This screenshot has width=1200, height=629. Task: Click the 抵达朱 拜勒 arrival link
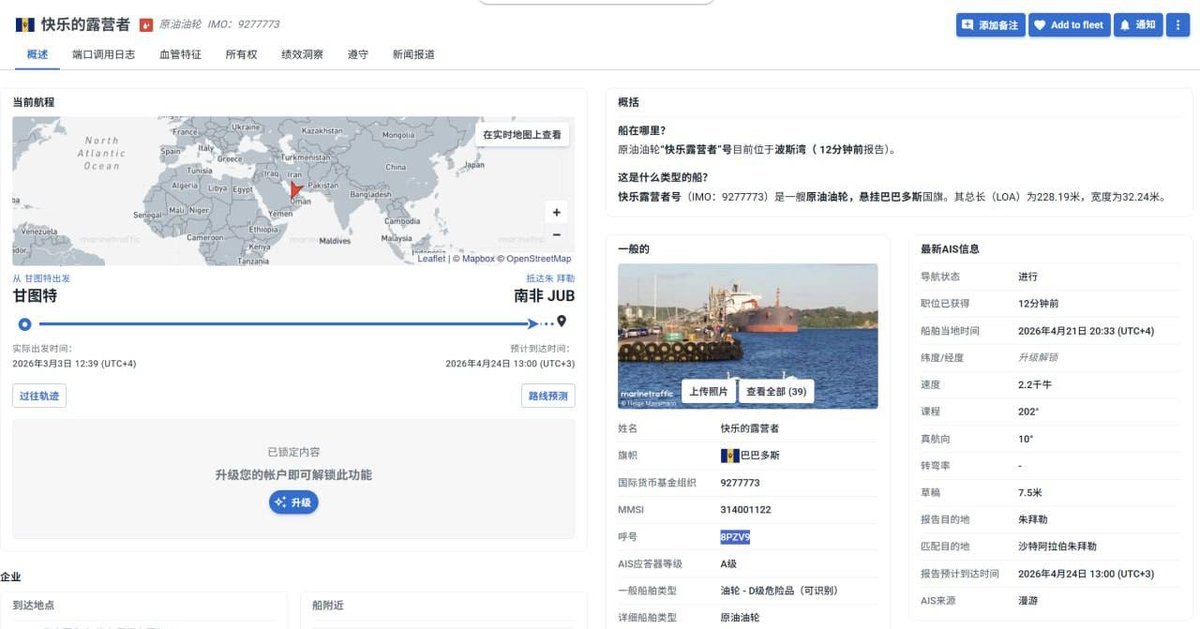click(551, 278)
